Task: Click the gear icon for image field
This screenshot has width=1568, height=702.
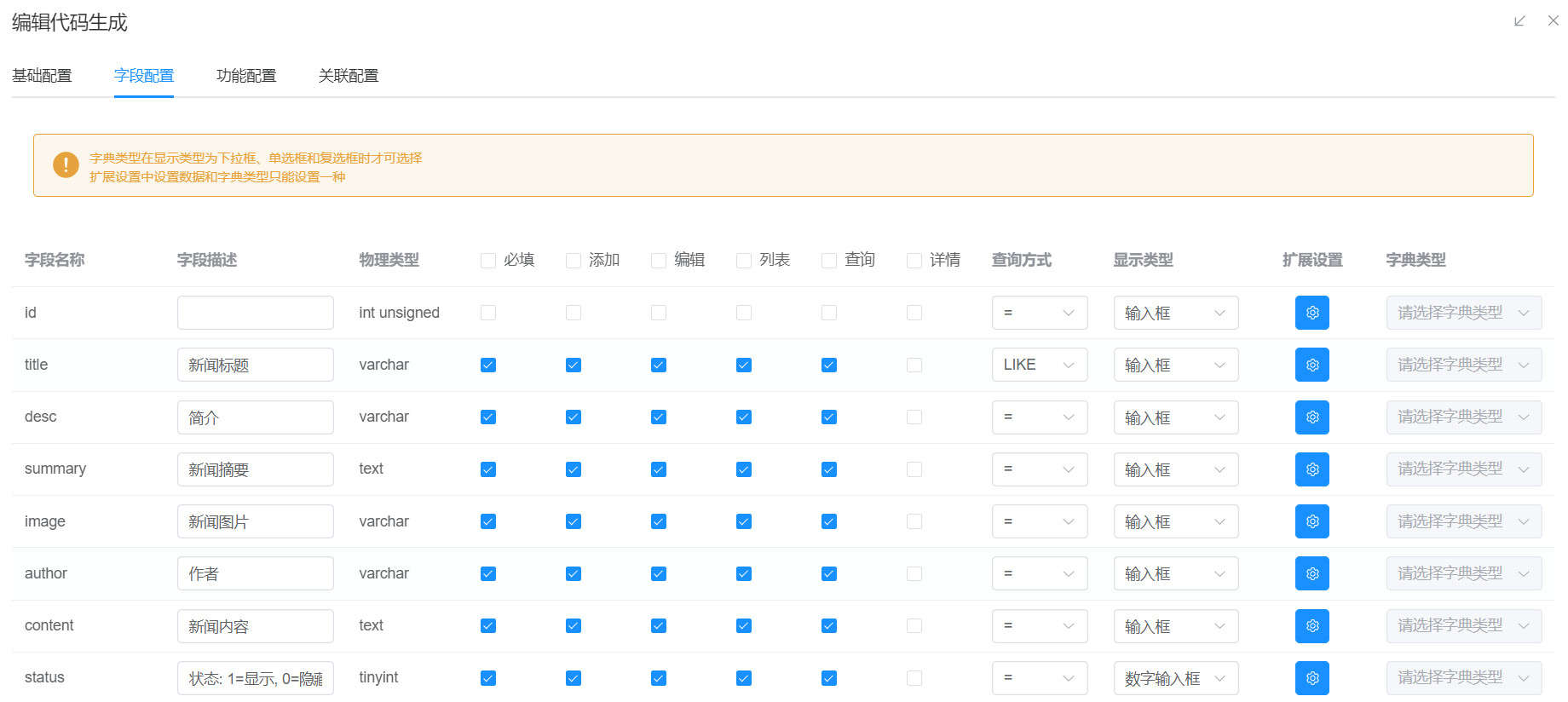Action: click(1311, 521)
